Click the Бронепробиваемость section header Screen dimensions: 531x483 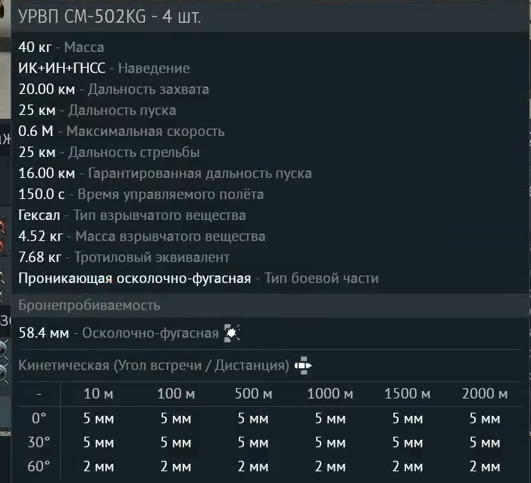(89, 305)
